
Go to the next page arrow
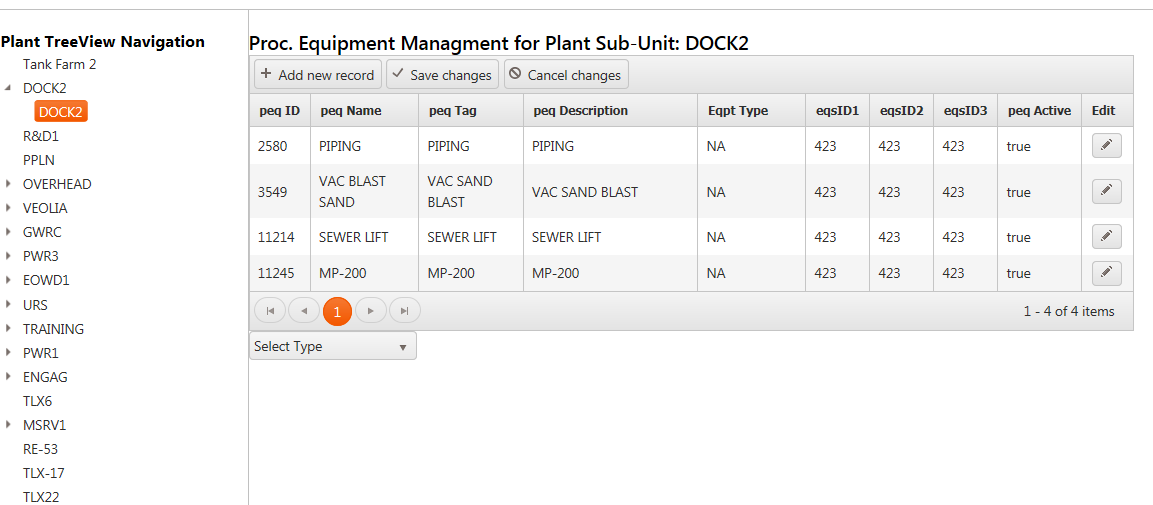tap(371, 311)
